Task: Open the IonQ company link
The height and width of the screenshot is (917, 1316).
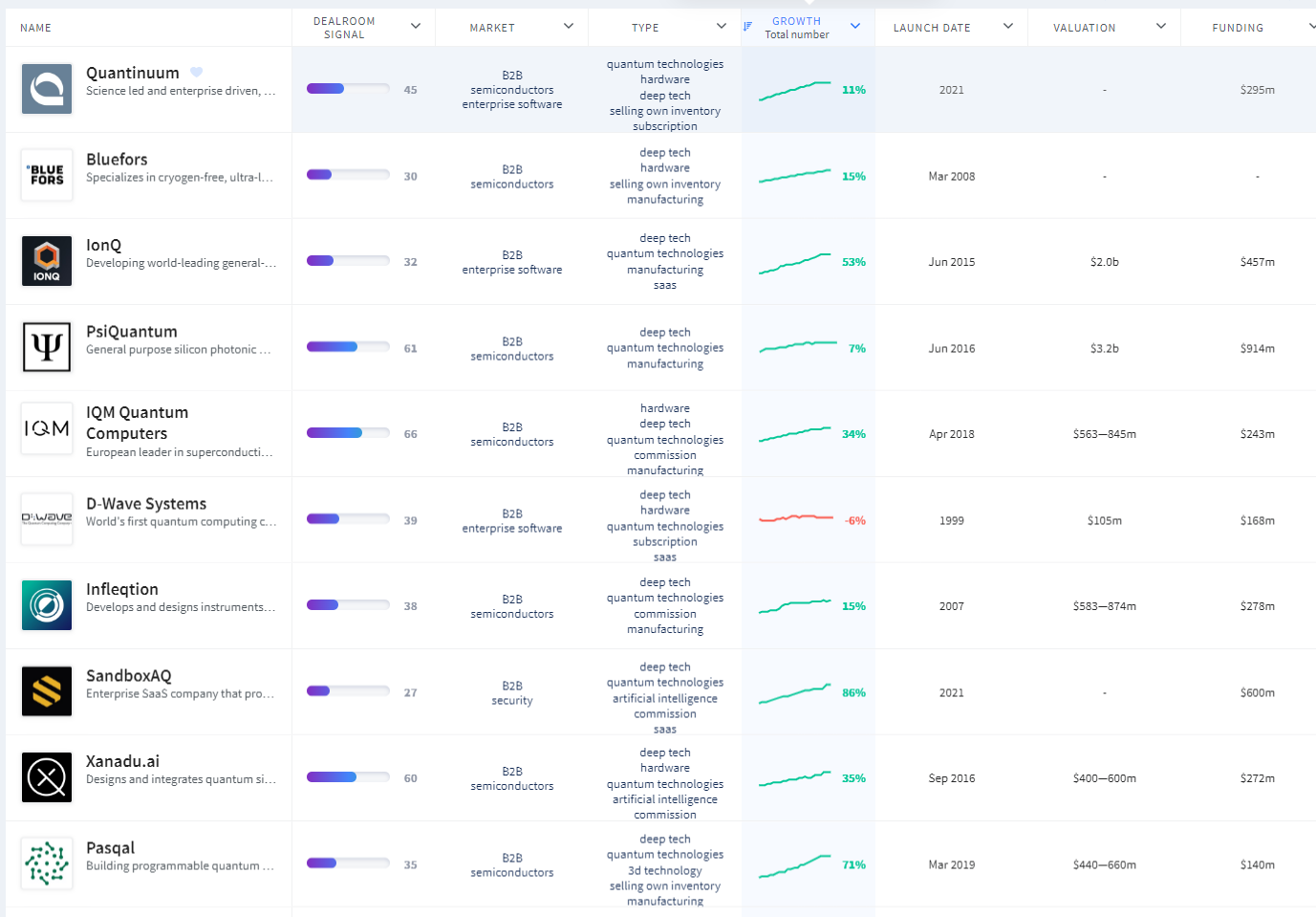Action: (x=103, y=245)
